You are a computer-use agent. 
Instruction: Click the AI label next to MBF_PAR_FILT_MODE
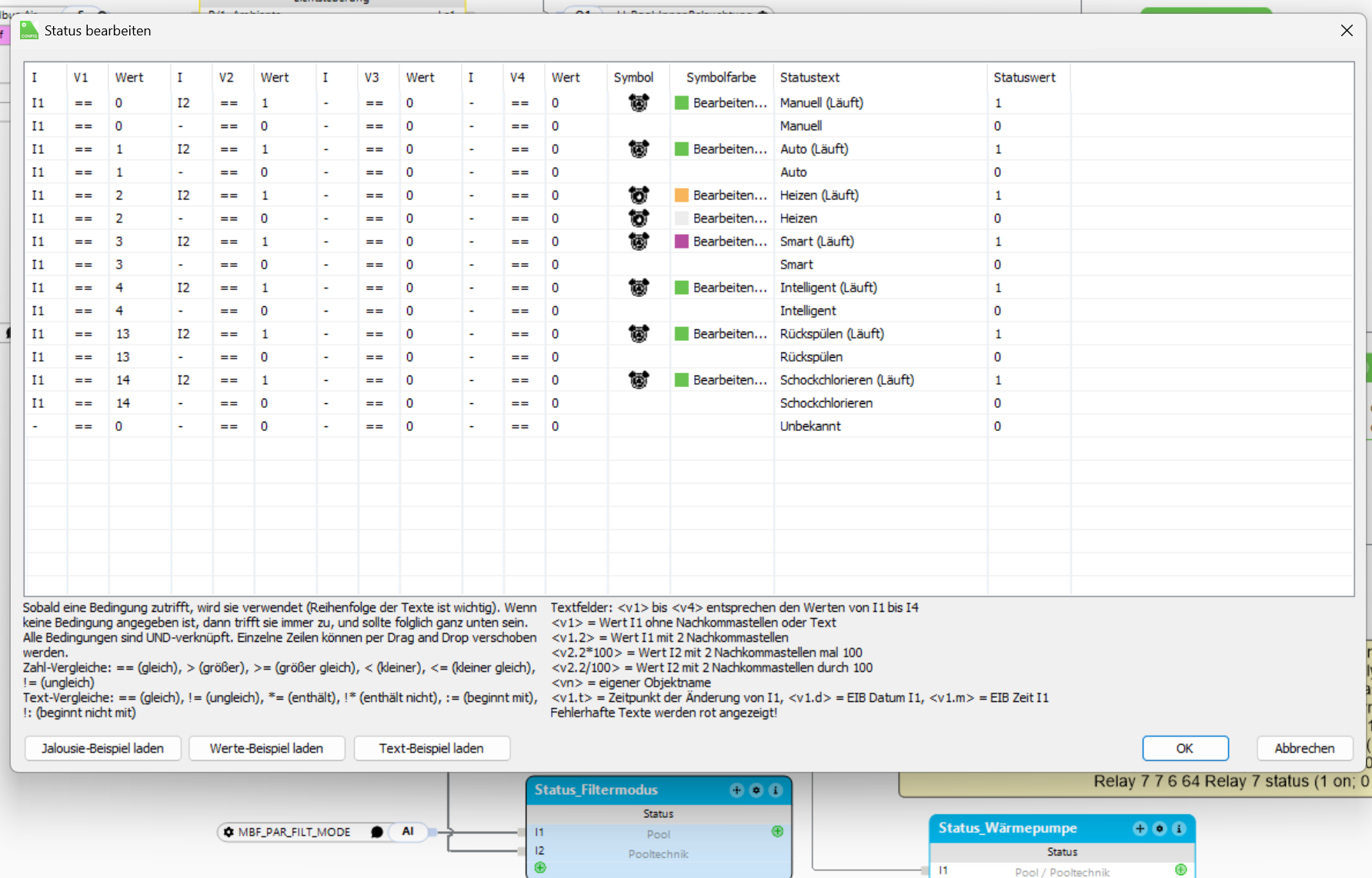point(408,831)
